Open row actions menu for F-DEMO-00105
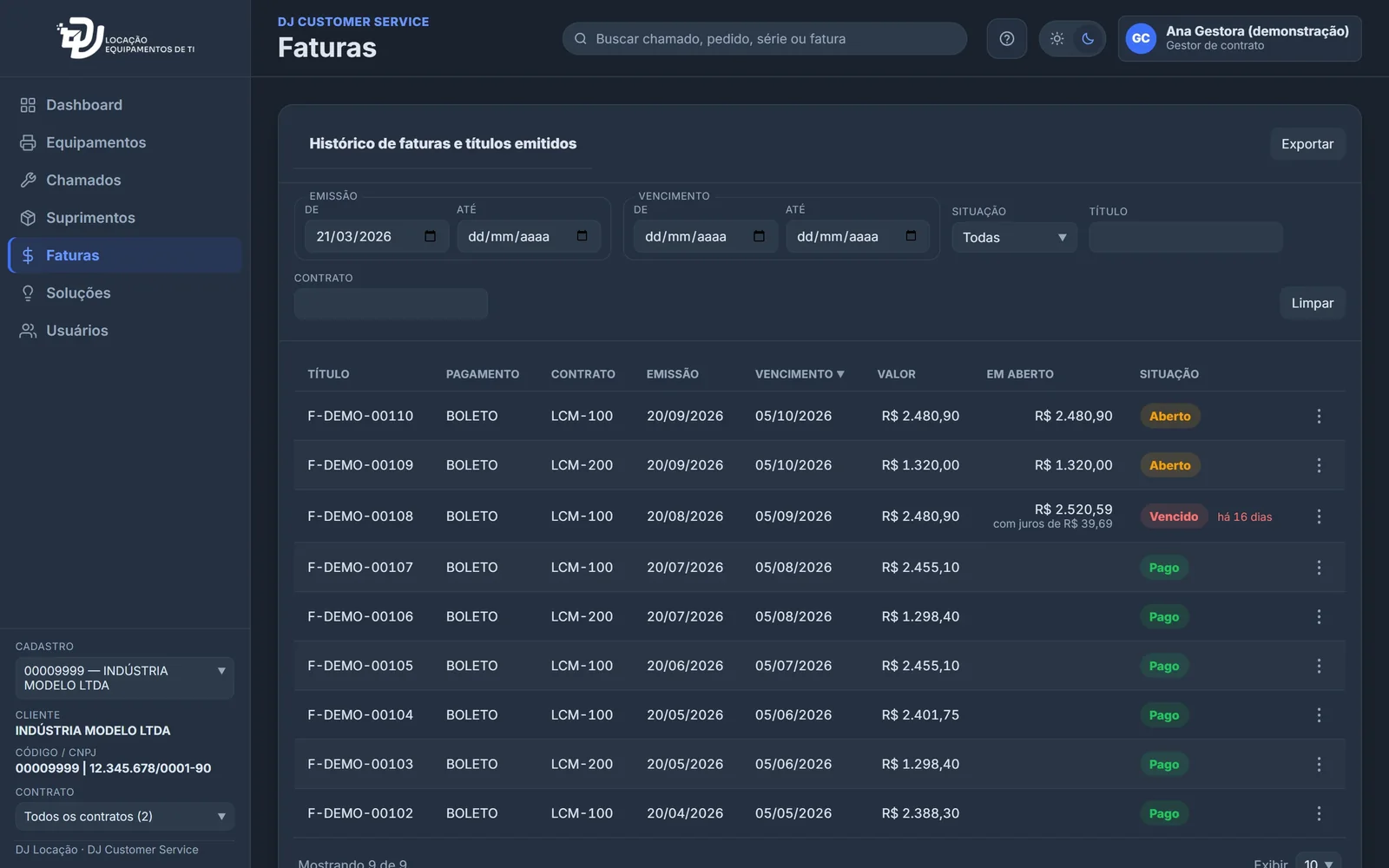The width and height of the screenshot is (1389, 868). point(1319,666)
